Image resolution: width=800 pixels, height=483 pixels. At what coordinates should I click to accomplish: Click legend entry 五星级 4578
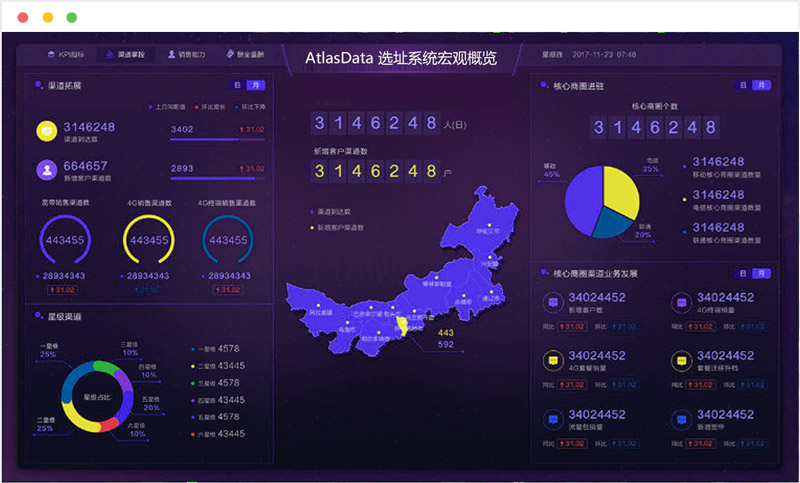(x=215, y=417)
